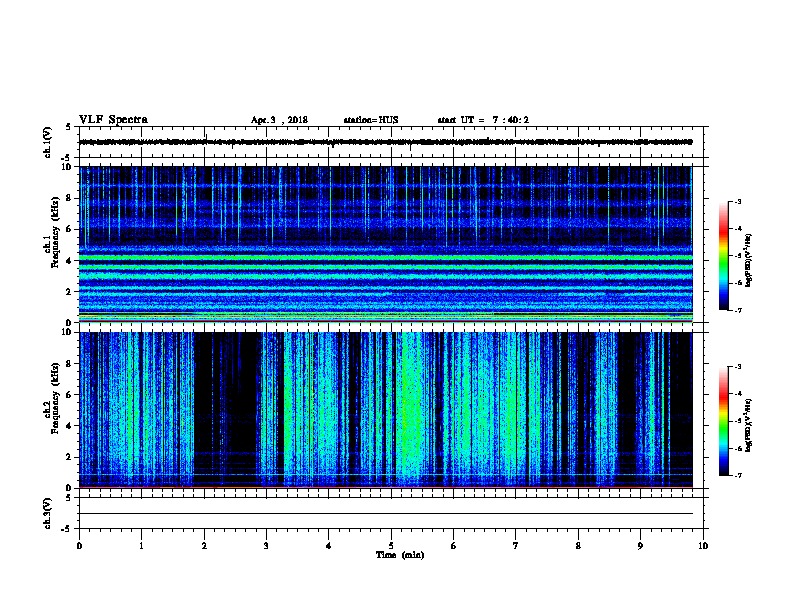
Task: Click time axis tick label "0"
Action: (79, 545)
